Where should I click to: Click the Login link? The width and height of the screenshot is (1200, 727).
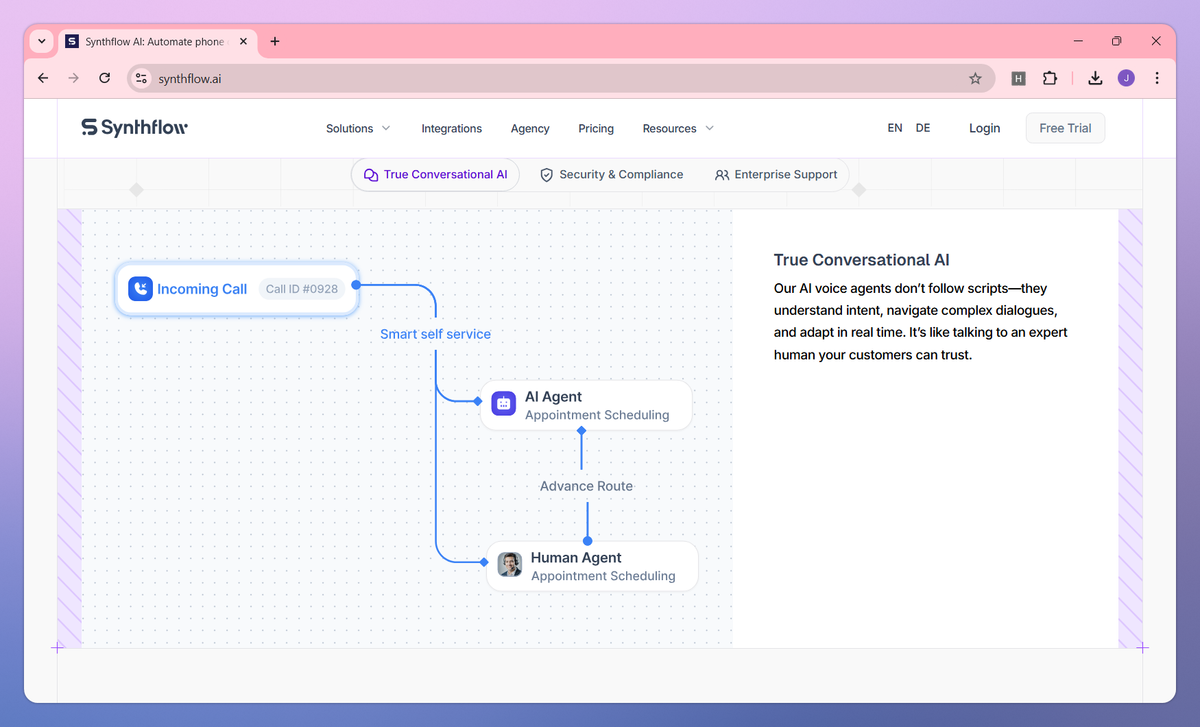click(x=984, y=128)
